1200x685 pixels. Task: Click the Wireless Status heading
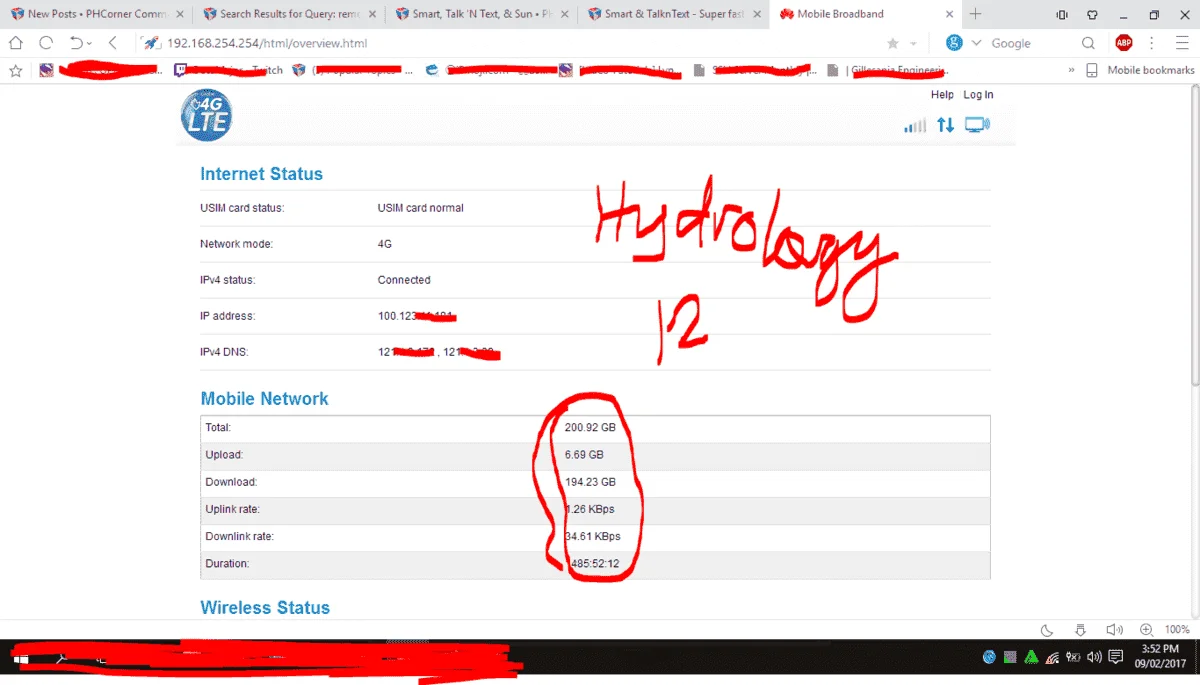pyautogui.click(x=265, y=608)
